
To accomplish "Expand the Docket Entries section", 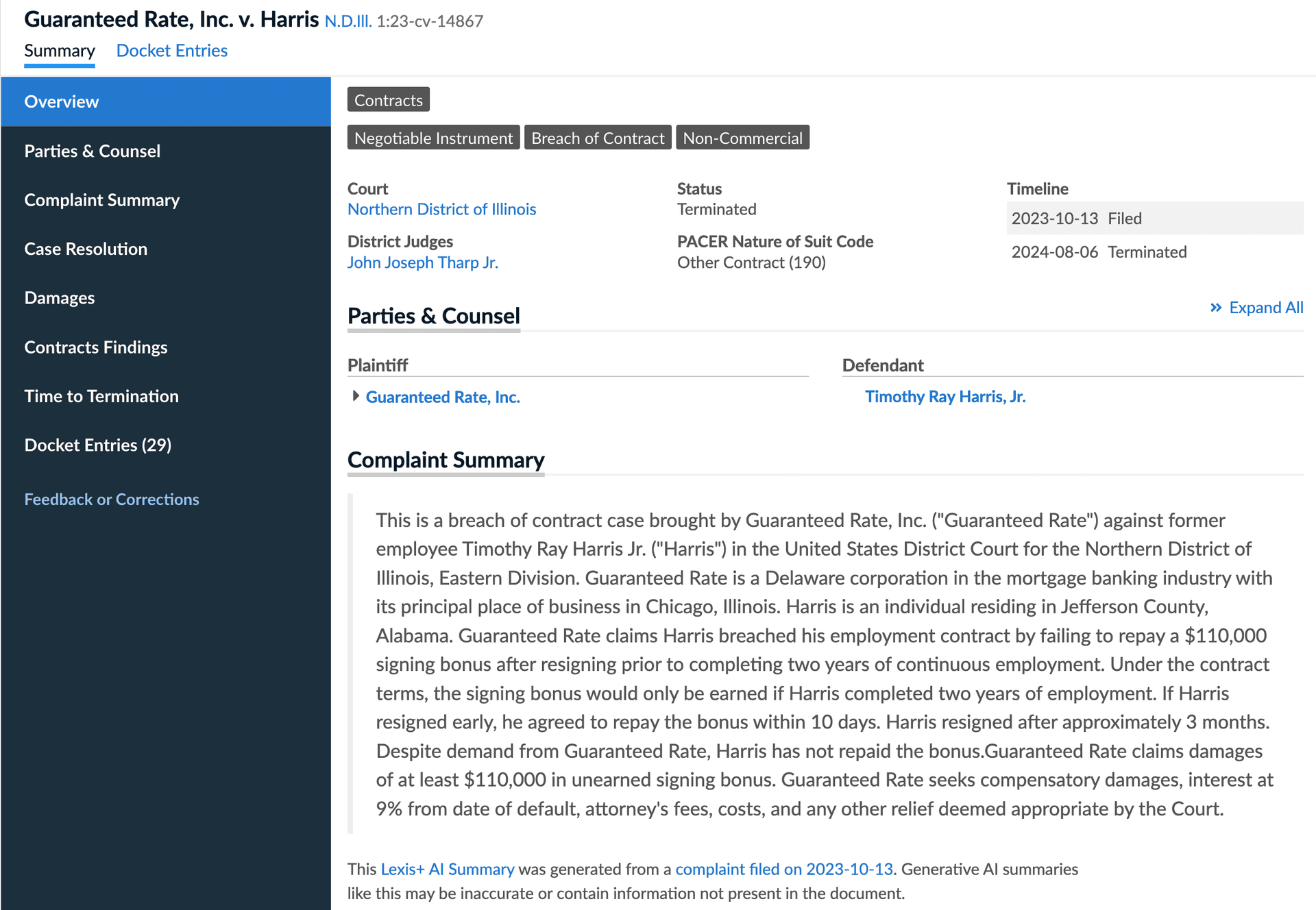I will click(x=97, y=445).
